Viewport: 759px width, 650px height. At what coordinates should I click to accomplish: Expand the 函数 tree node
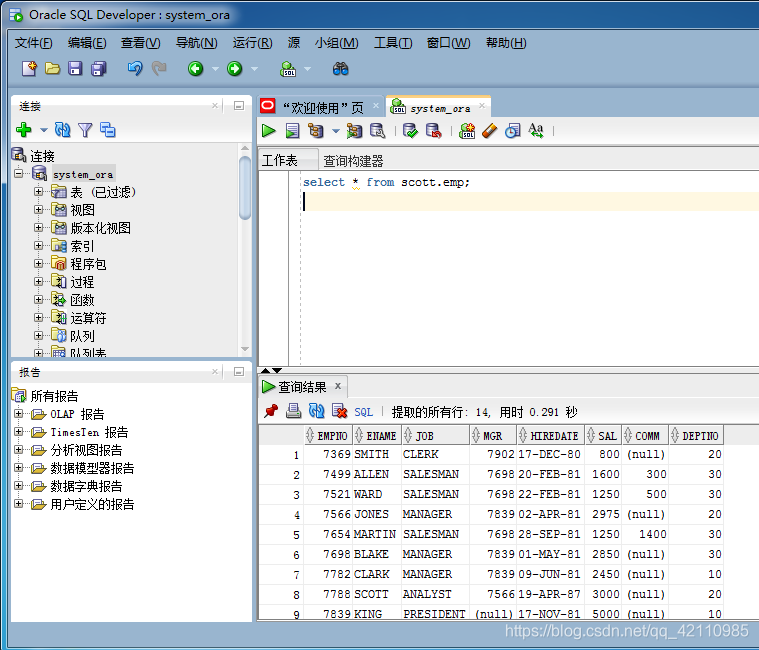tap(38, 300)
